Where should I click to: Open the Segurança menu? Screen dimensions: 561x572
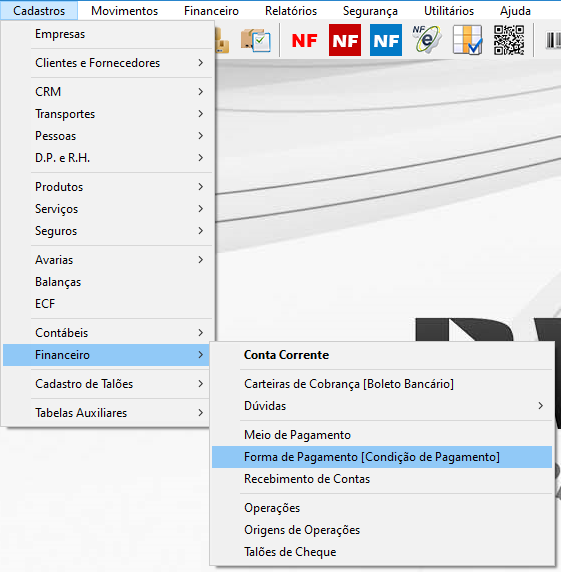[x=370, y=11]
